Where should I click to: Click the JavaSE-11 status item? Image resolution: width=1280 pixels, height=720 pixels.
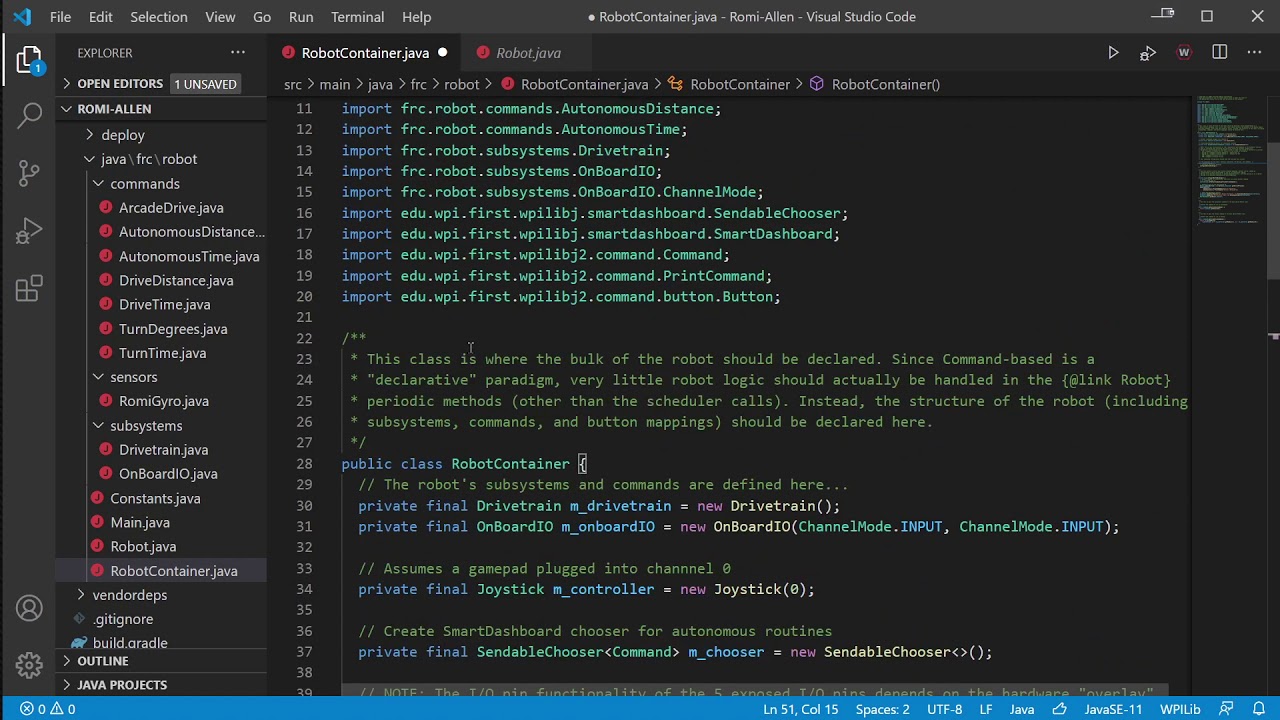point(1113,709)
